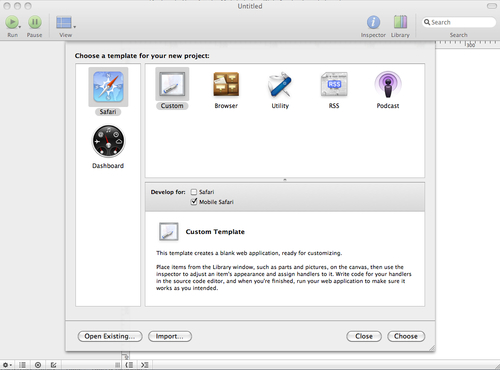Select the RSS template
The width and height of the screenshot is (500, 370).
click(x=334, y=90)
